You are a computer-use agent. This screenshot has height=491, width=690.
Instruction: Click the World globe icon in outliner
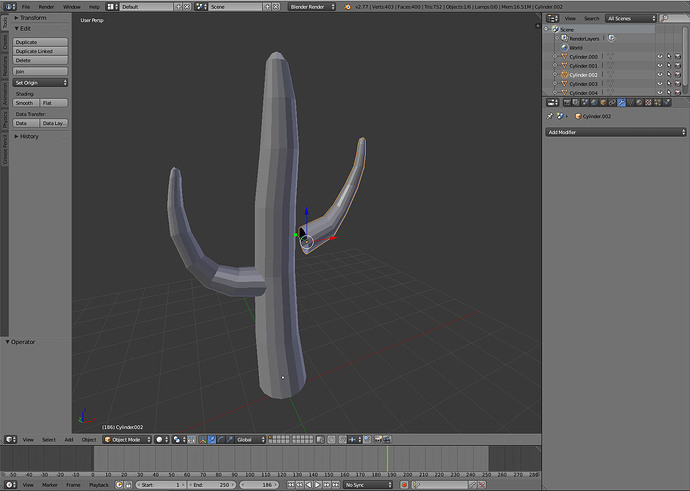[564, 48]
